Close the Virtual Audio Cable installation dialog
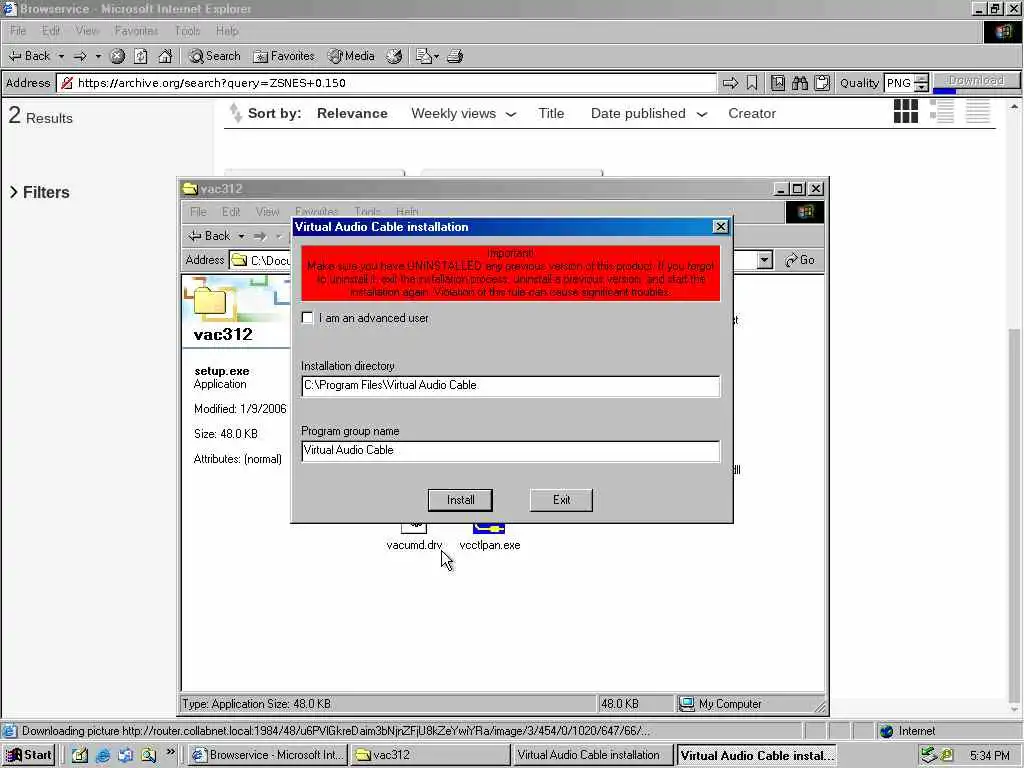Screen dimensions: 1024x768 click(720, 227)
